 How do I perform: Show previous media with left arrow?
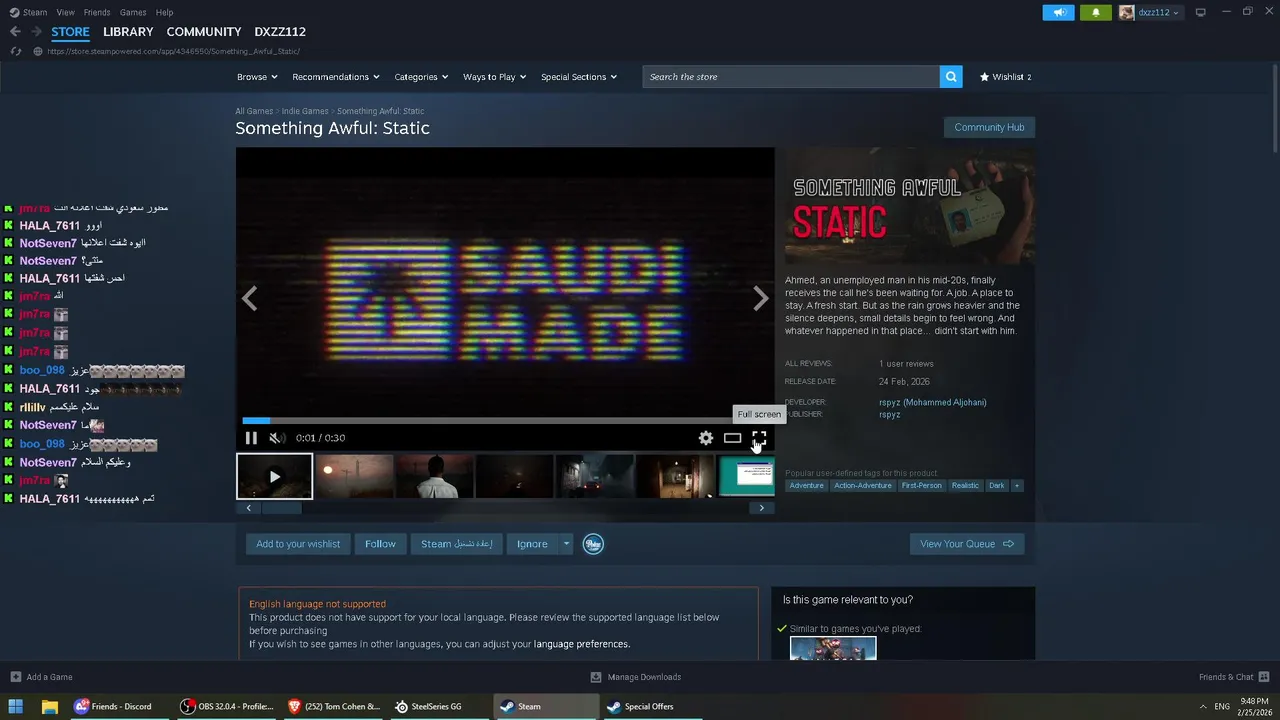click(x=250, y=298)
